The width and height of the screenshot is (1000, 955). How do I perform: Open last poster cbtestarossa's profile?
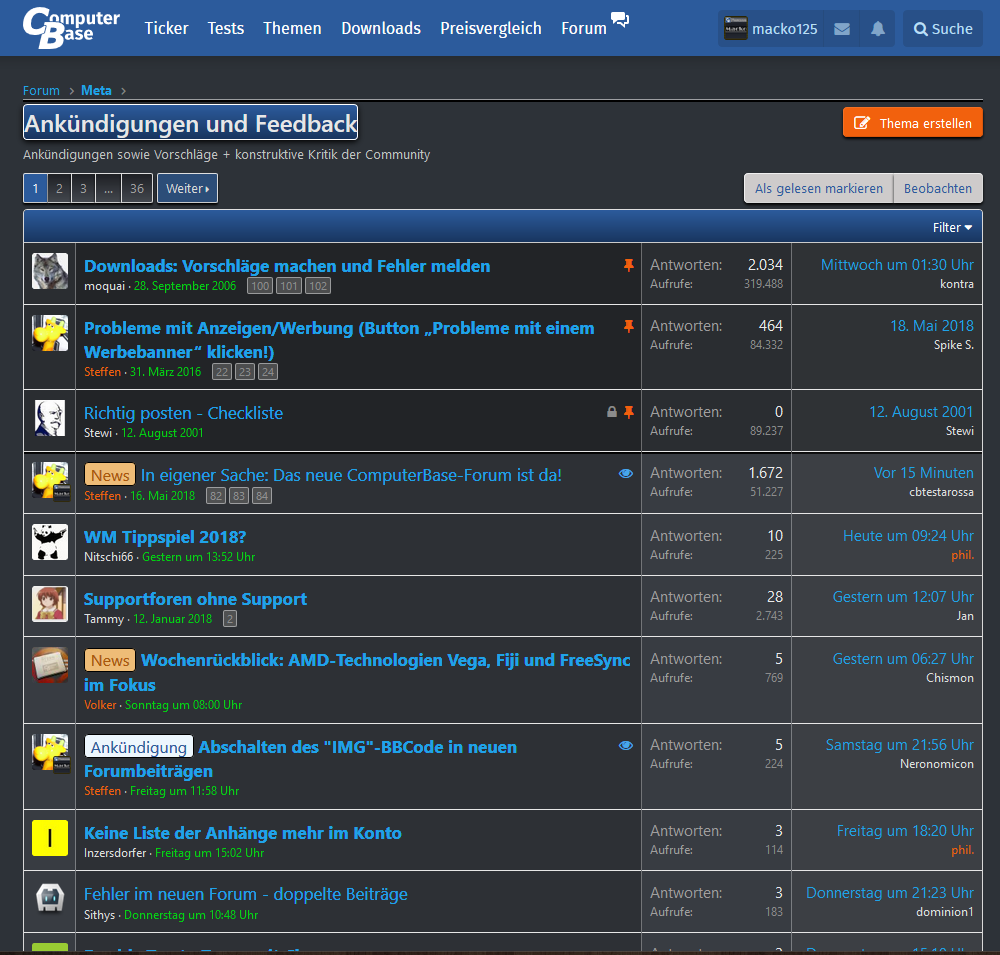click(941, 492)
